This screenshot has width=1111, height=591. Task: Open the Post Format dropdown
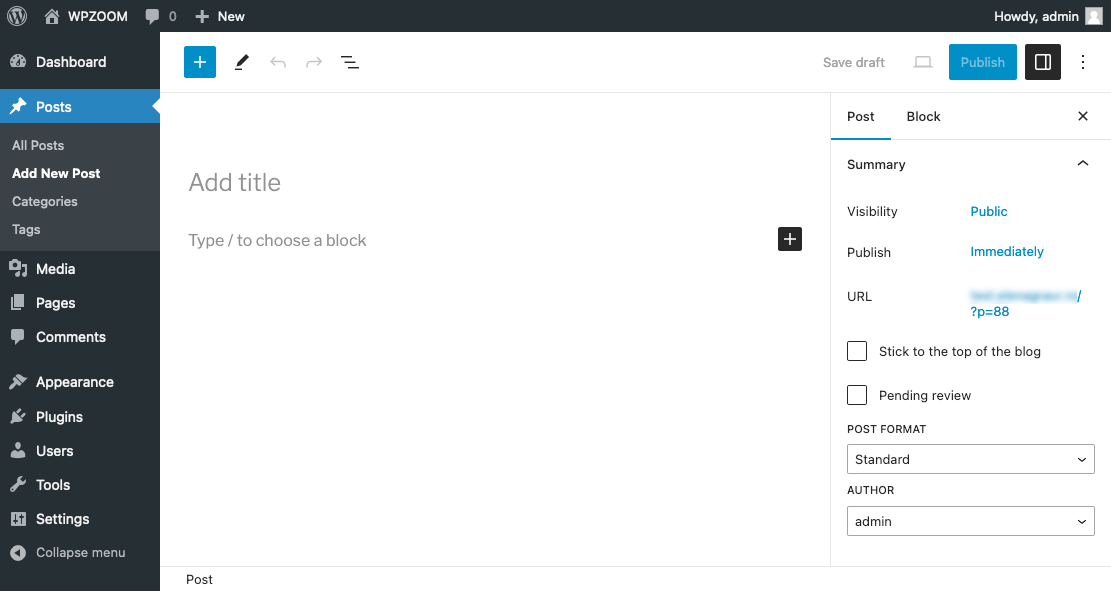971,459
